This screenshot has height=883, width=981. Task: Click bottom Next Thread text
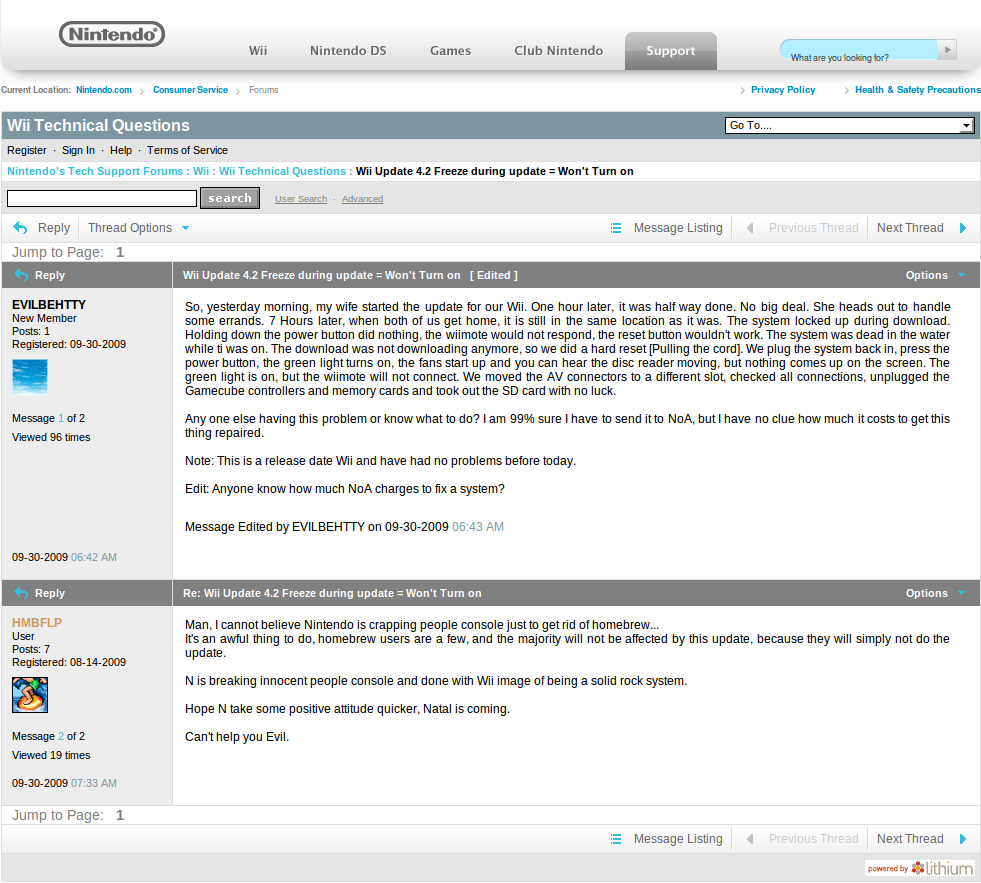(910, 839)
